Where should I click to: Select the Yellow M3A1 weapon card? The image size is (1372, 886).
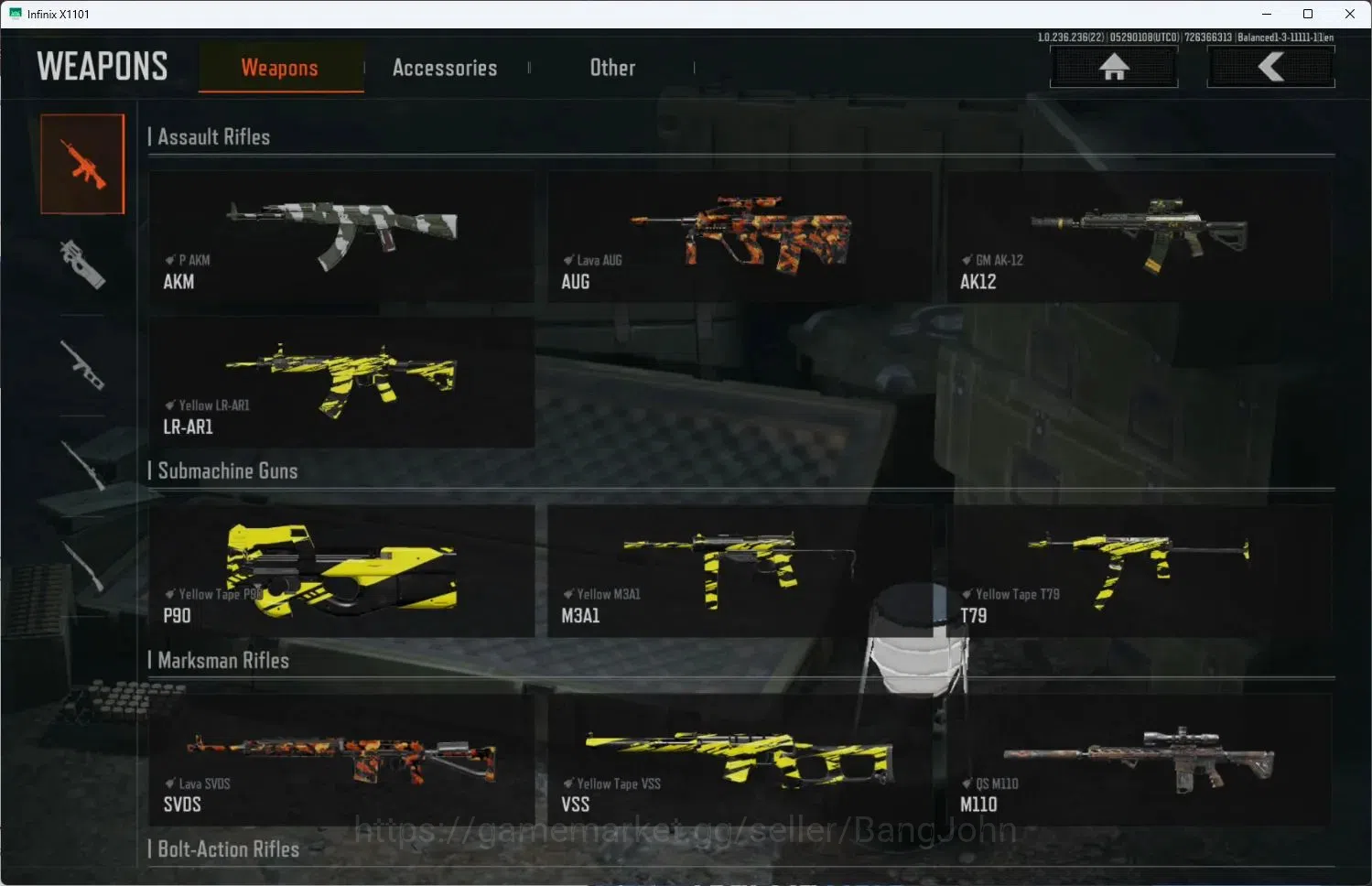tap(740, 570)
